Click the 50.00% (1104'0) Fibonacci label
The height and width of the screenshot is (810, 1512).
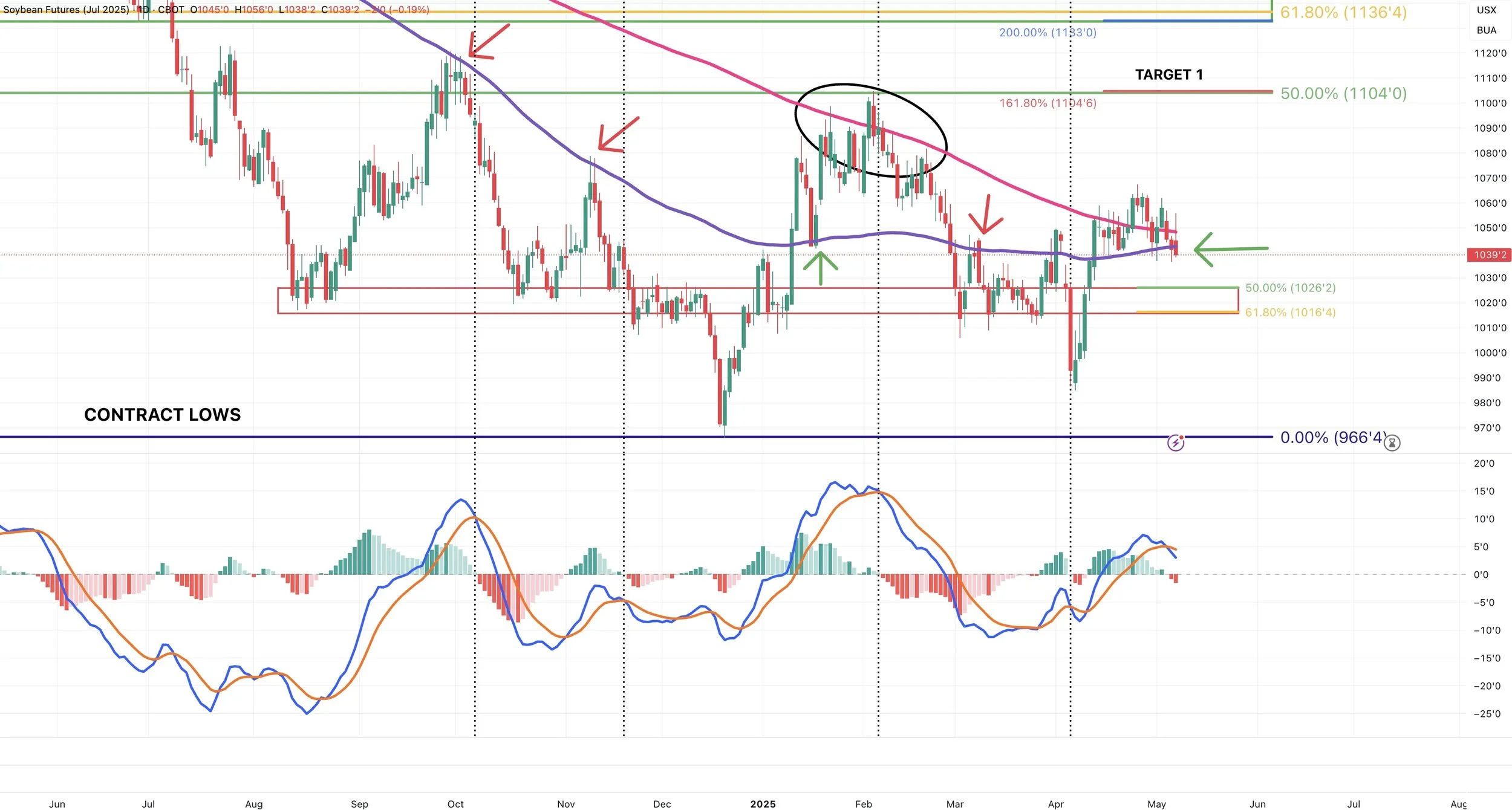(x=1343, y=94)
